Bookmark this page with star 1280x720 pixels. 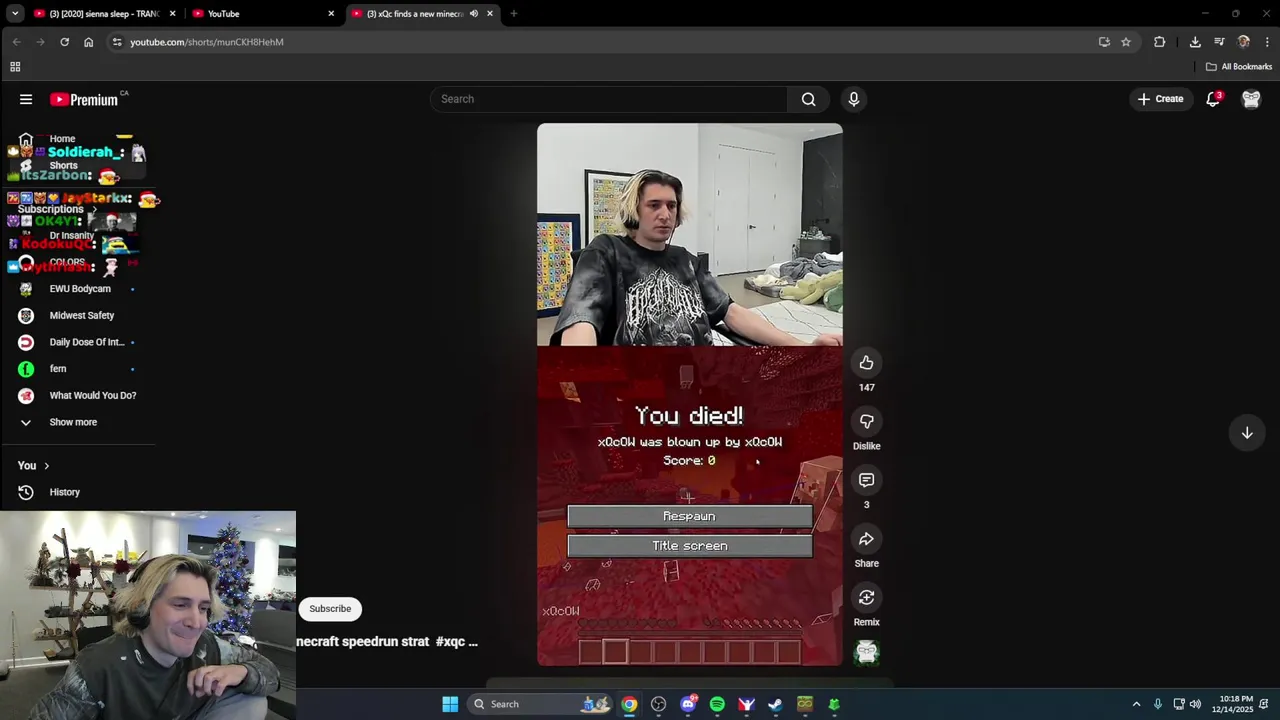pos(1126,42)
